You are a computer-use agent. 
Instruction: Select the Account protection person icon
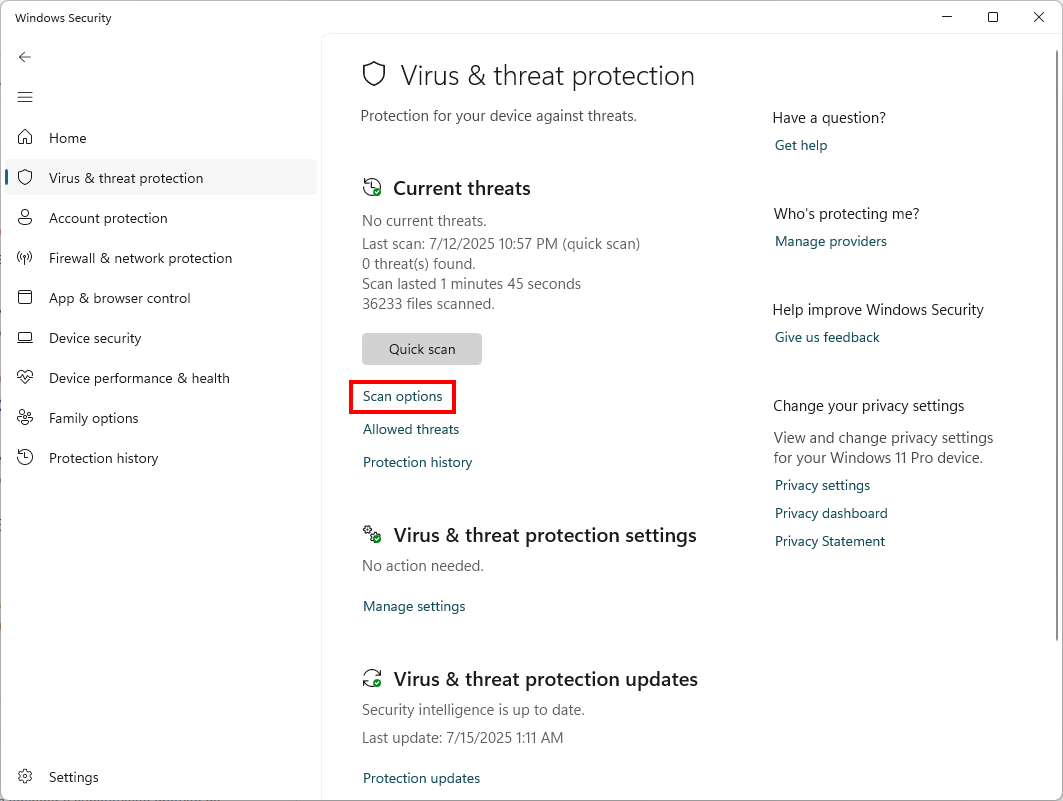point(26,218)
